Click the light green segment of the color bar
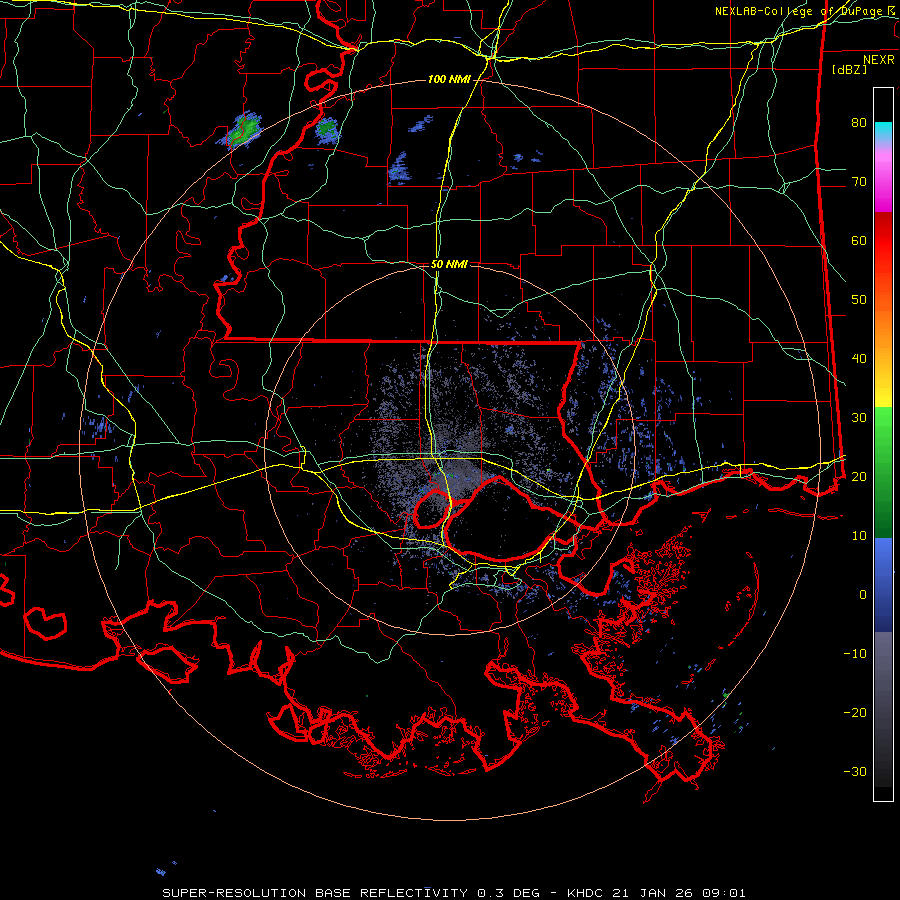This screenshot has height=900, width=900. [x=883, y=428]
